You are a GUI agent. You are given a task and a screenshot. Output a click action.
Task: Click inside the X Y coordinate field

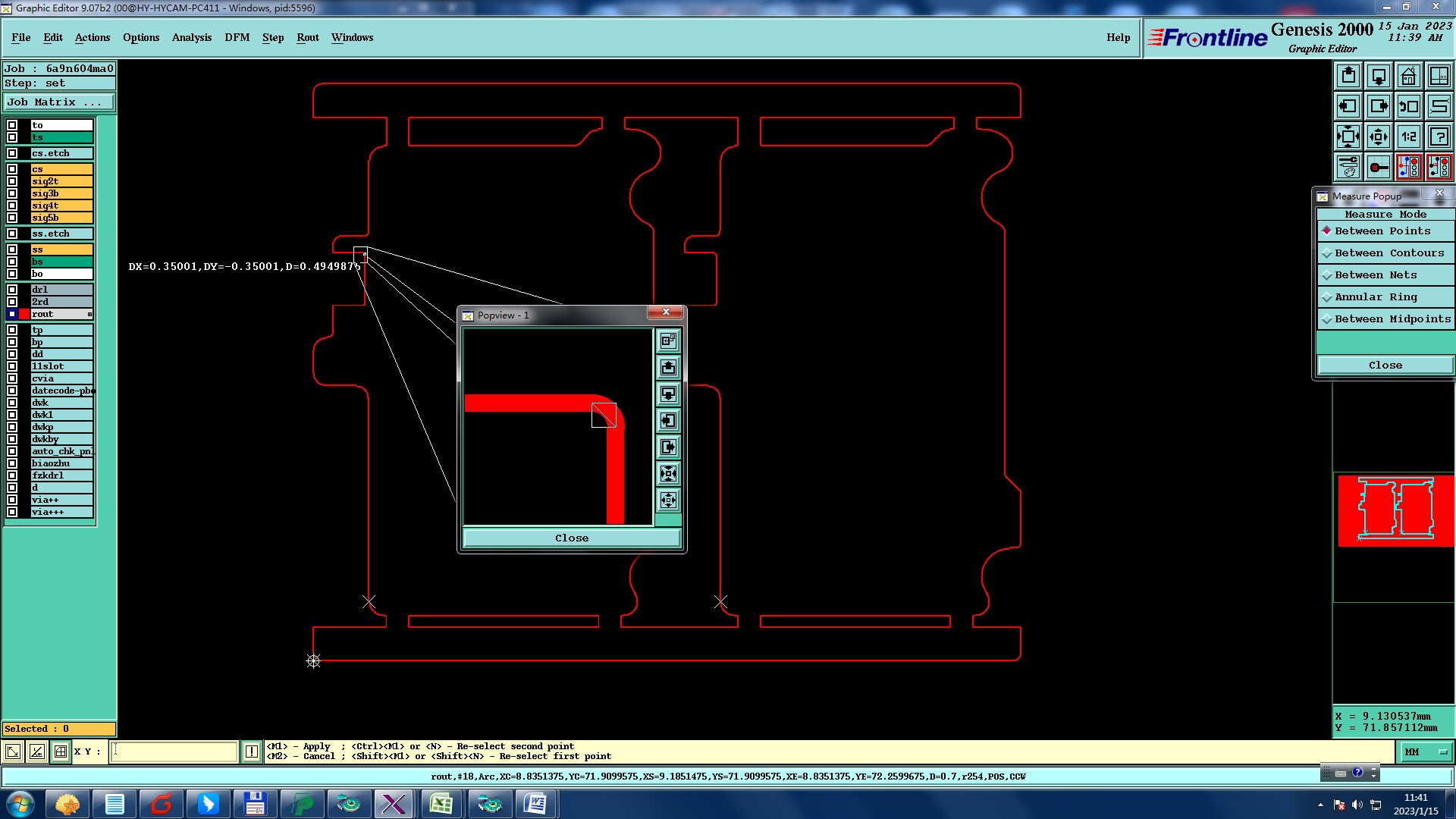[174, 752]
